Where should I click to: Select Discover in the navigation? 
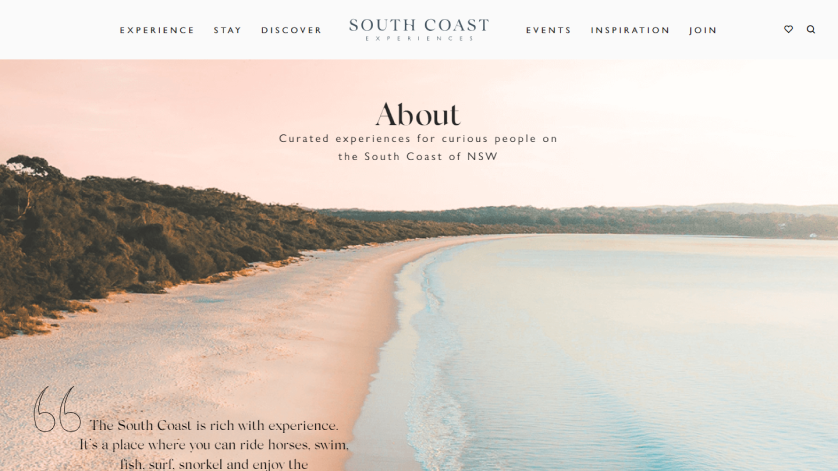pyautogui.click(x=291, y=30)
